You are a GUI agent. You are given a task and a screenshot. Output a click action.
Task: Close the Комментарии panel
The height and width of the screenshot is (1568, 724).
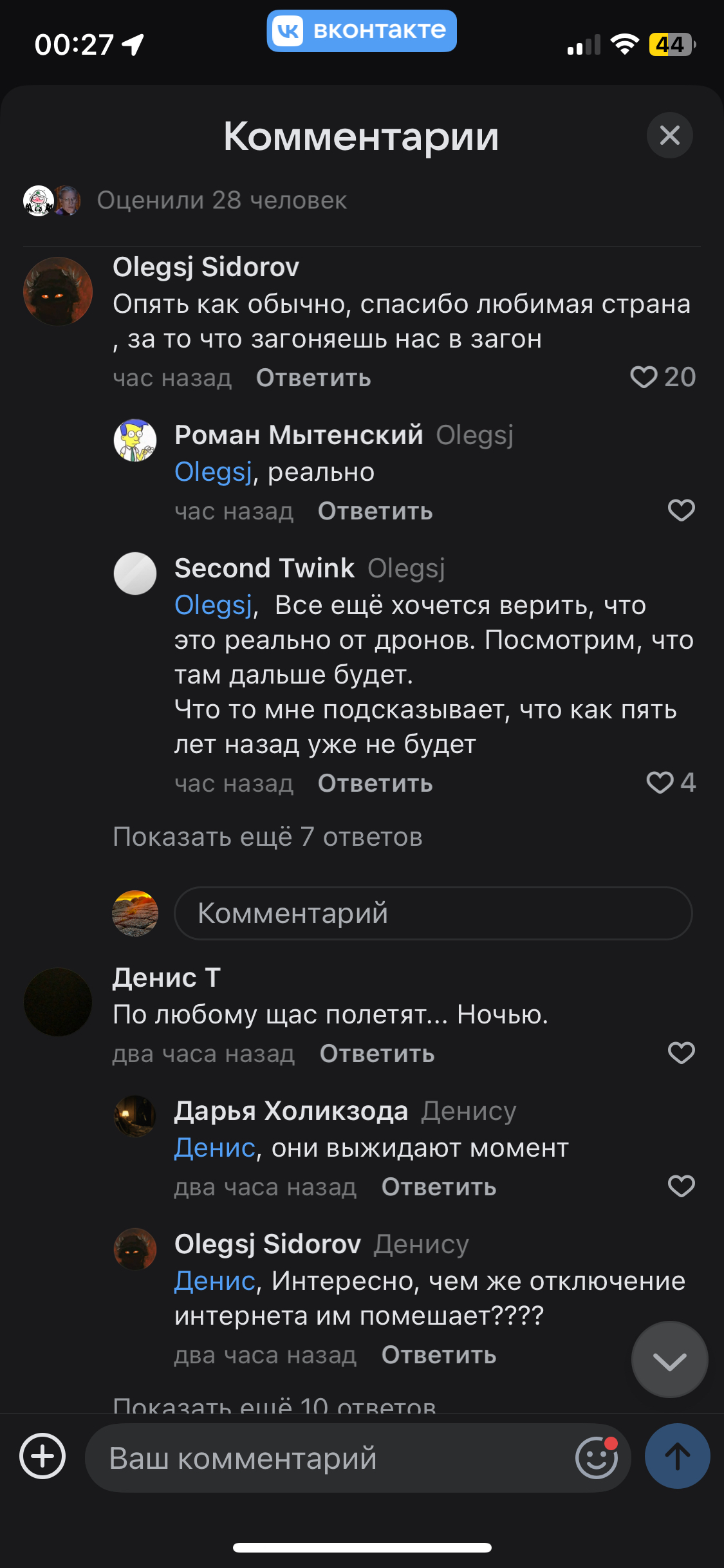[670, 135]
